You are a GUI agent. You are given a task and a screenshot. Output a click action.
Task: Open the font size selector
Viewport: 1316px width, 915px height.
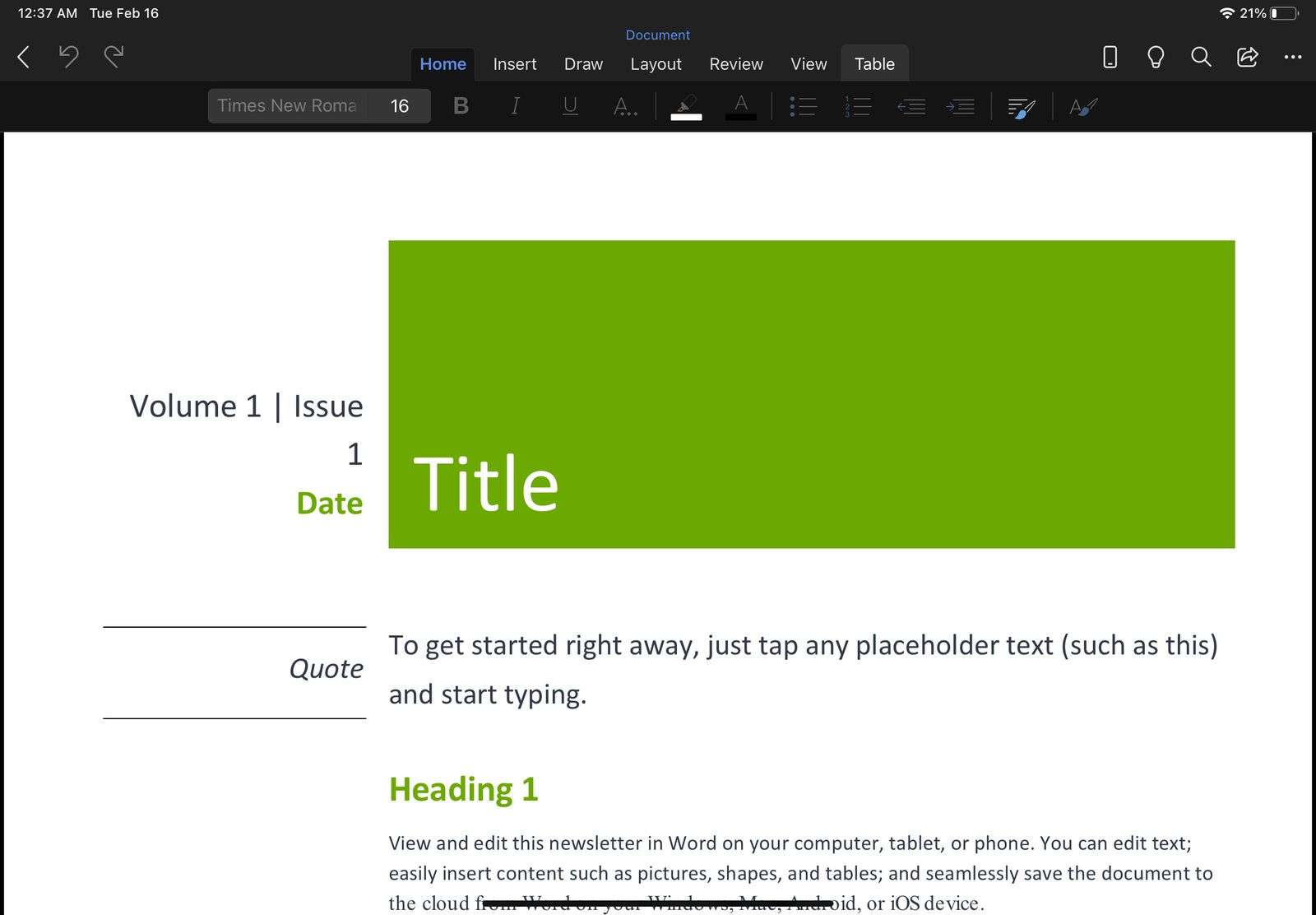[x=399, y=105]
